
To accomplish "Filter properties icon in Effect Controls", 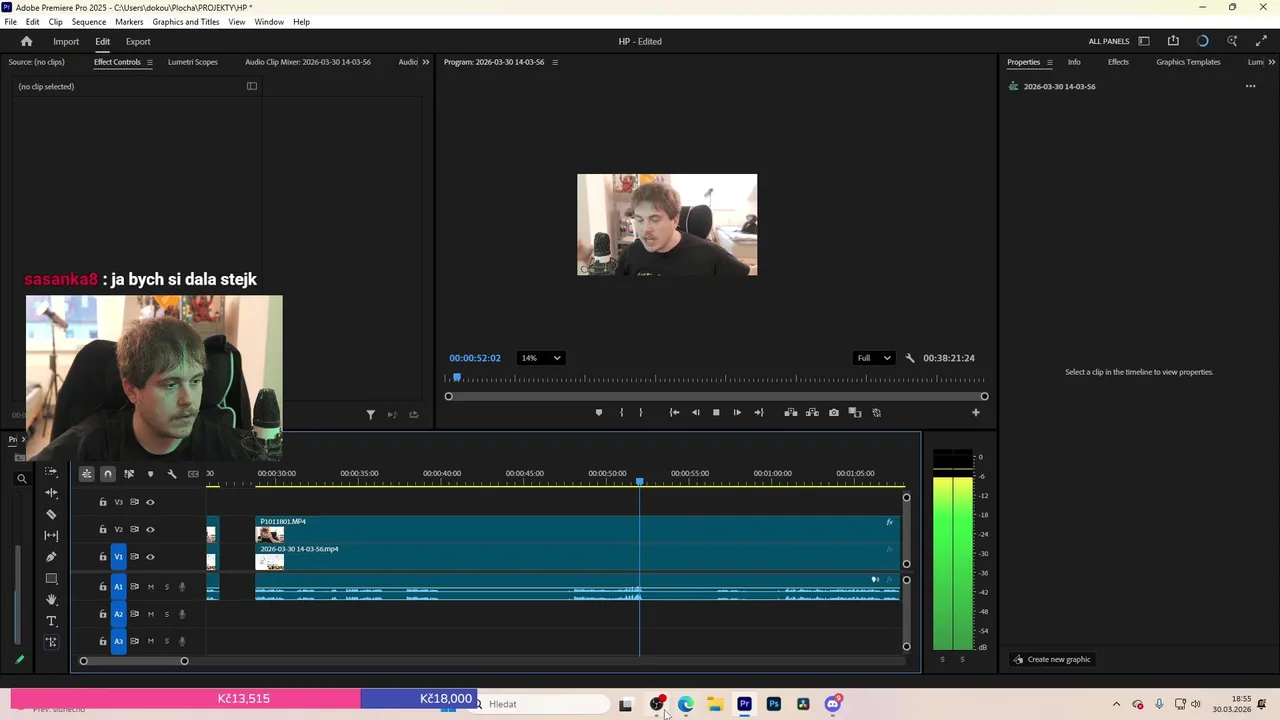I will pyautogui.click(x=370, y=414).
